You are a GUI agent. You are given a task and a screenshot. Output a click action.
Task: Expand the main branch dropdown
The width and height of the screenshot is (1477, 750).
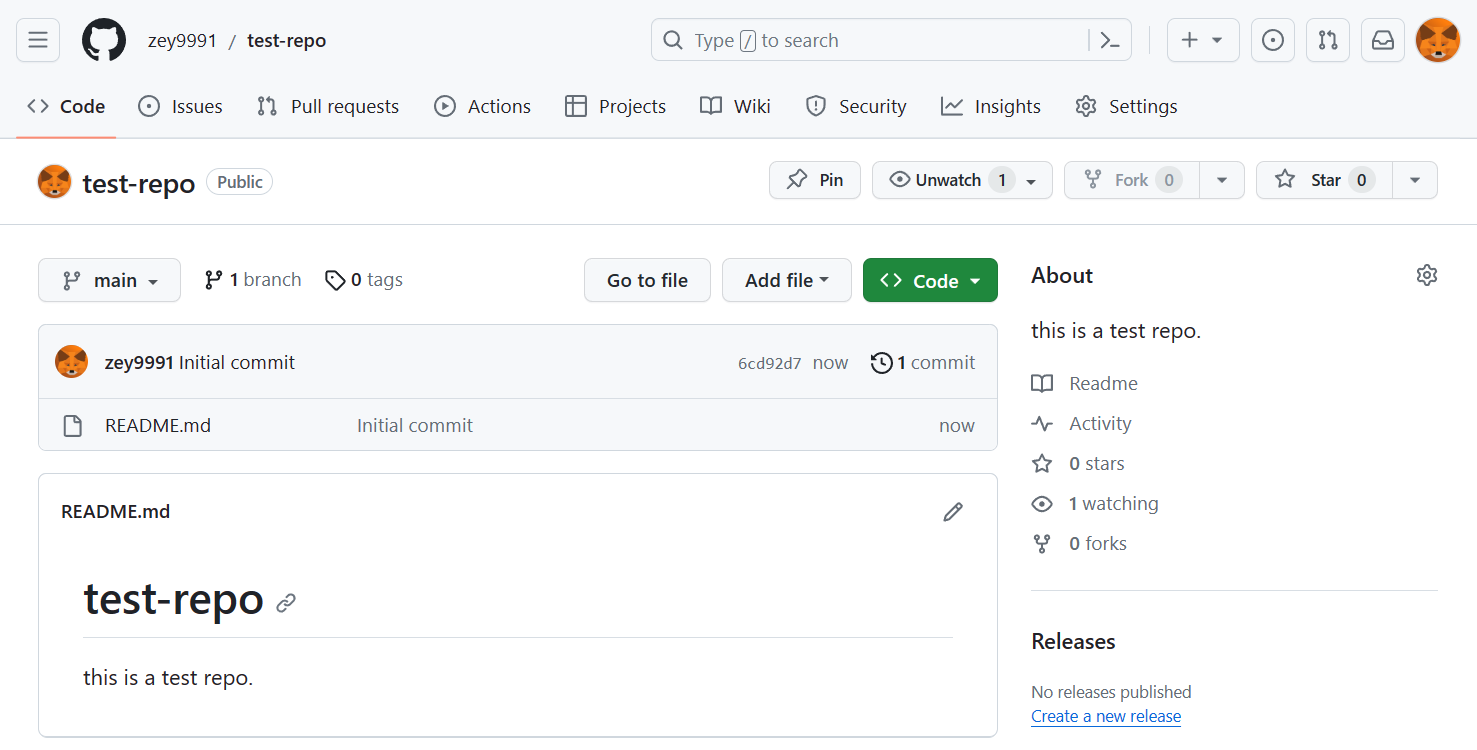tap(109, 280)
